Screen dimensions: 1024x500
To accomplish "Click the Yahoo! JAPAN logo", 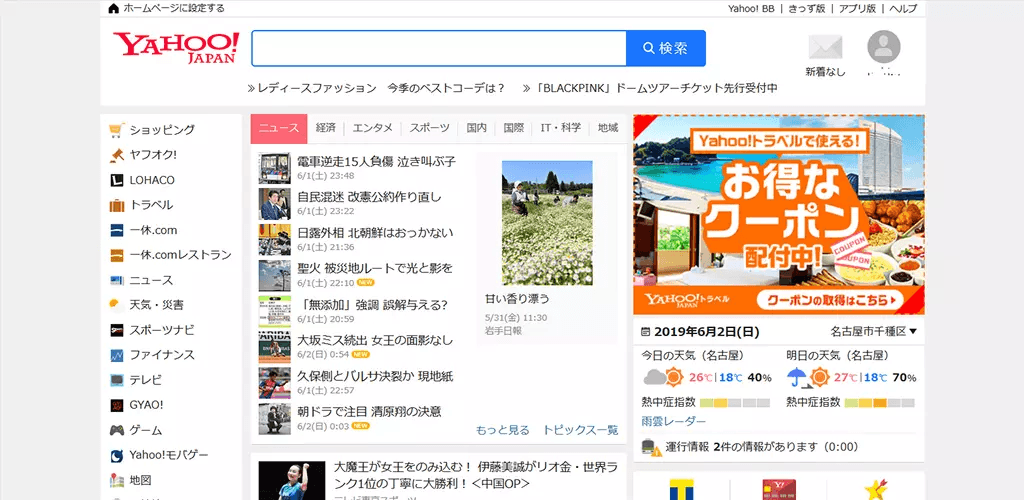I will pyautogui.click(x=176, y=48).
